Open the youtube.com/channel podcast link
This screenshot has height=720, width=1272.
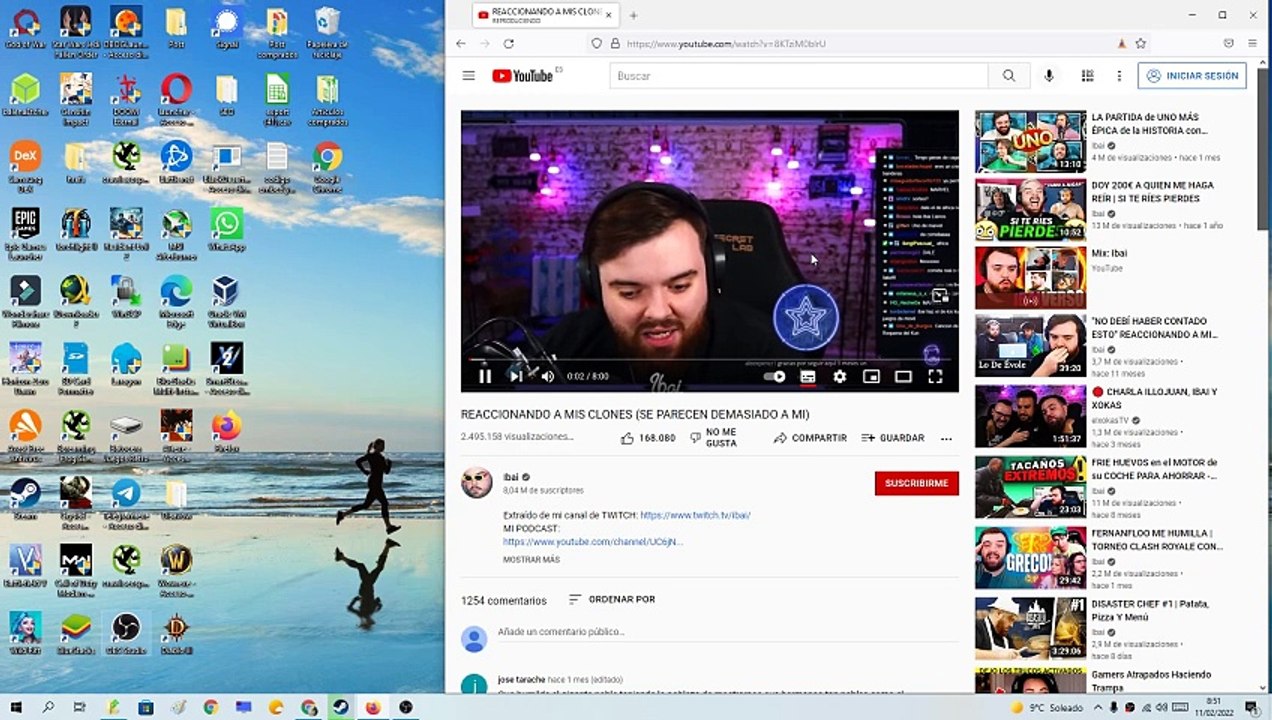coord(593,542)
